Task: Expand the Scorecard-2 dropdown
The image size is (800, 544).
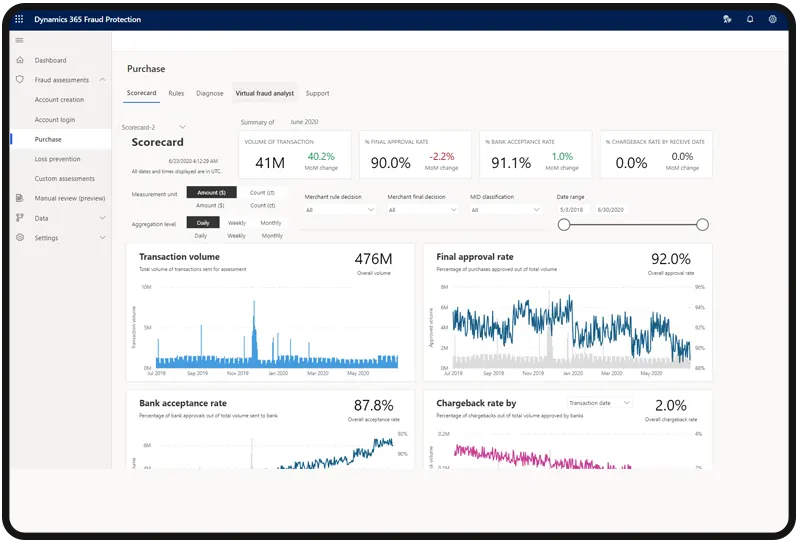Action: click(182, 128)
